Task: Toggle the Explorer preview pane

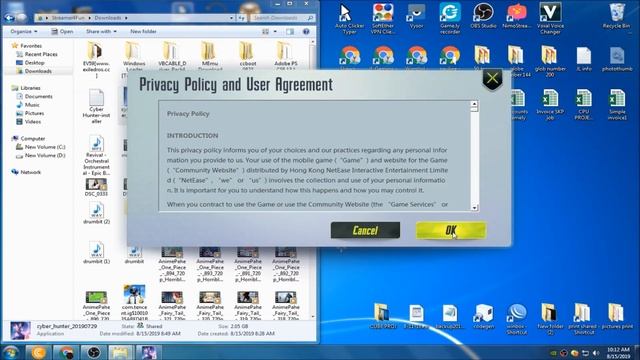Action: 290,31
